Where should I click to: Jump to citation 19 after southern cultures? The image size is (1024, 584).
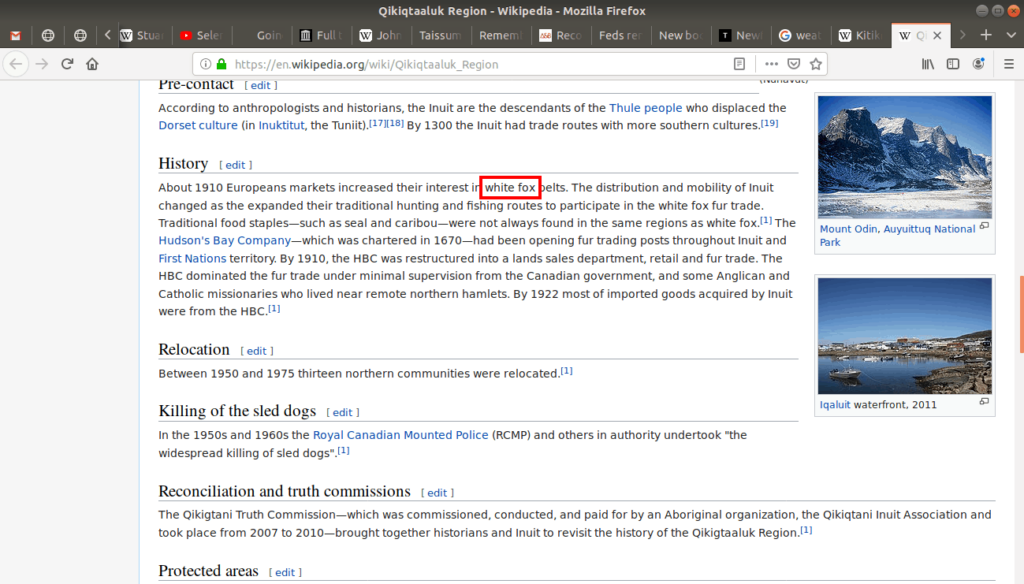(x=769, y=123)
